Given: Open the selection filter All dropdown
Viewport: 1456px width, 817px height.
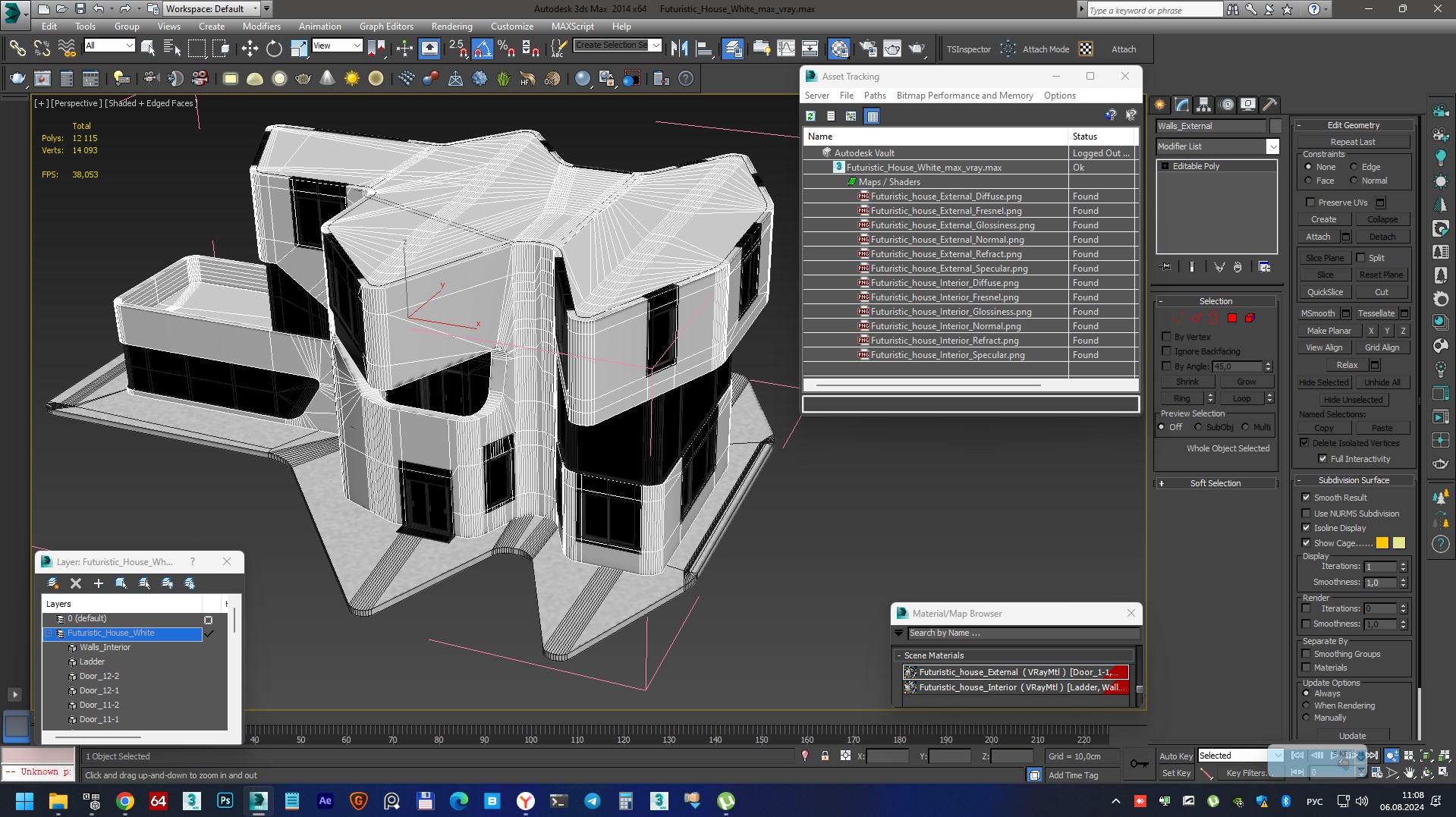Looking at the screenshot, I should (x=109, y=46).
